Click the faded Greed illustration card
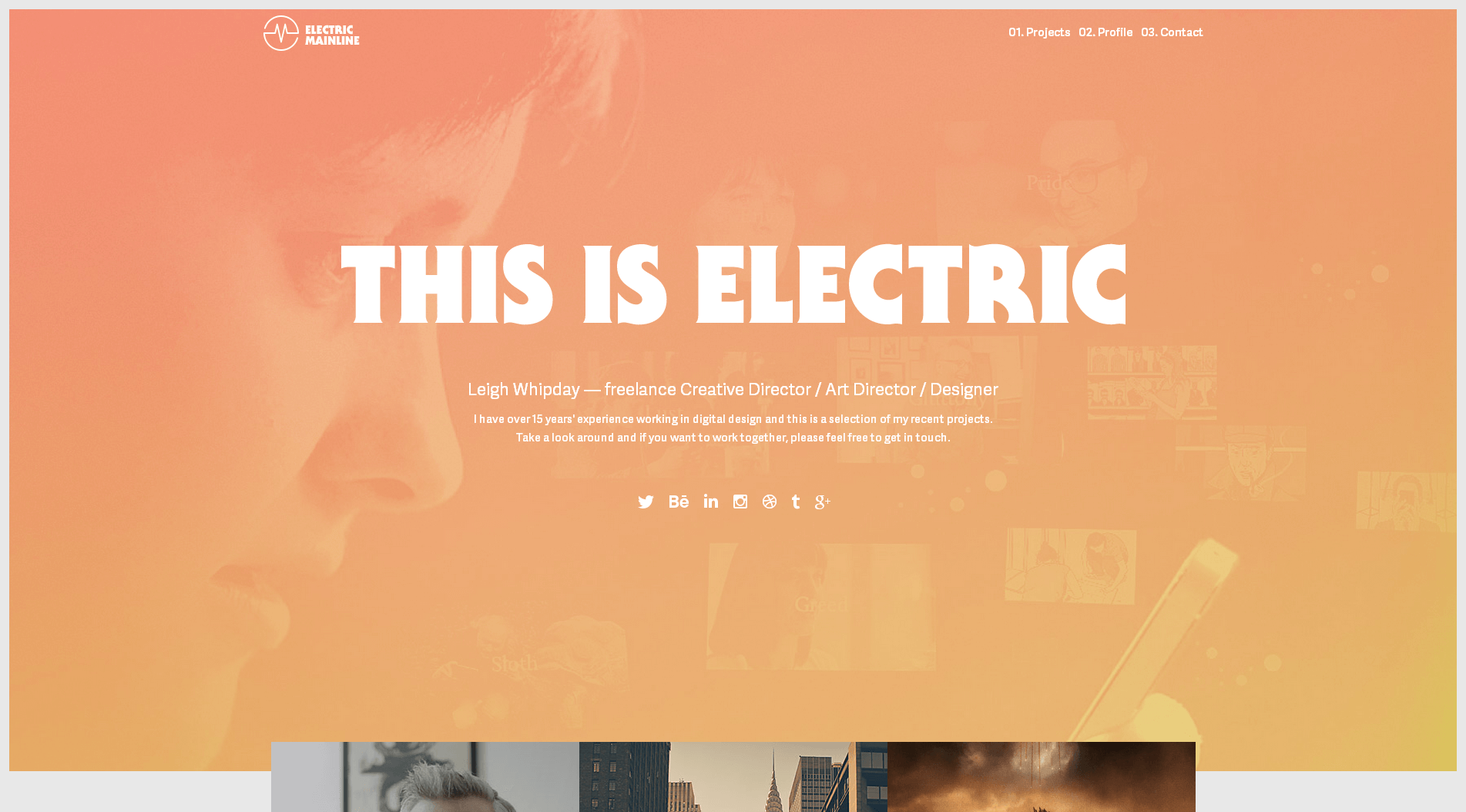This screenshot has width=1466, height=812. (x=821, y=606)
